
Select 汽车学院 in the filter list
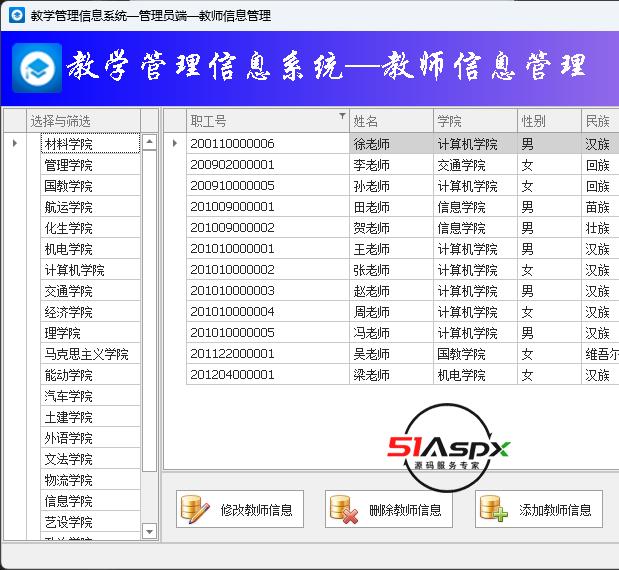[x=90, y=396]
